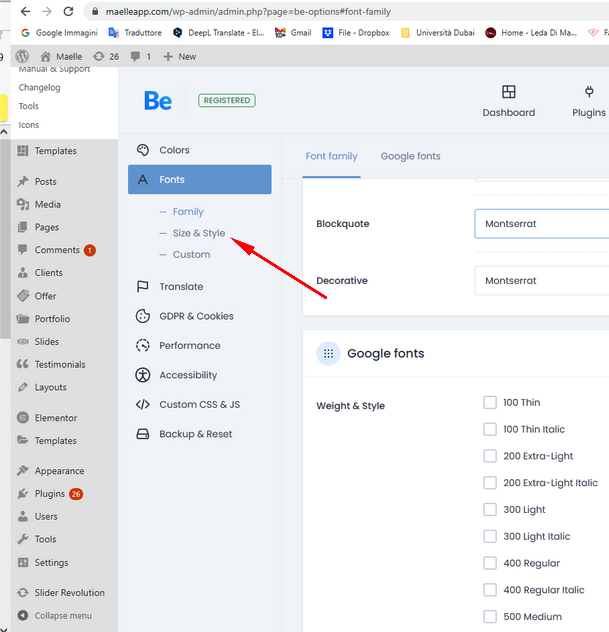Image resolution: width=609 pixels, height=632 pixels.
Task: Switch to the Google fonts tab
Action: 410,156
